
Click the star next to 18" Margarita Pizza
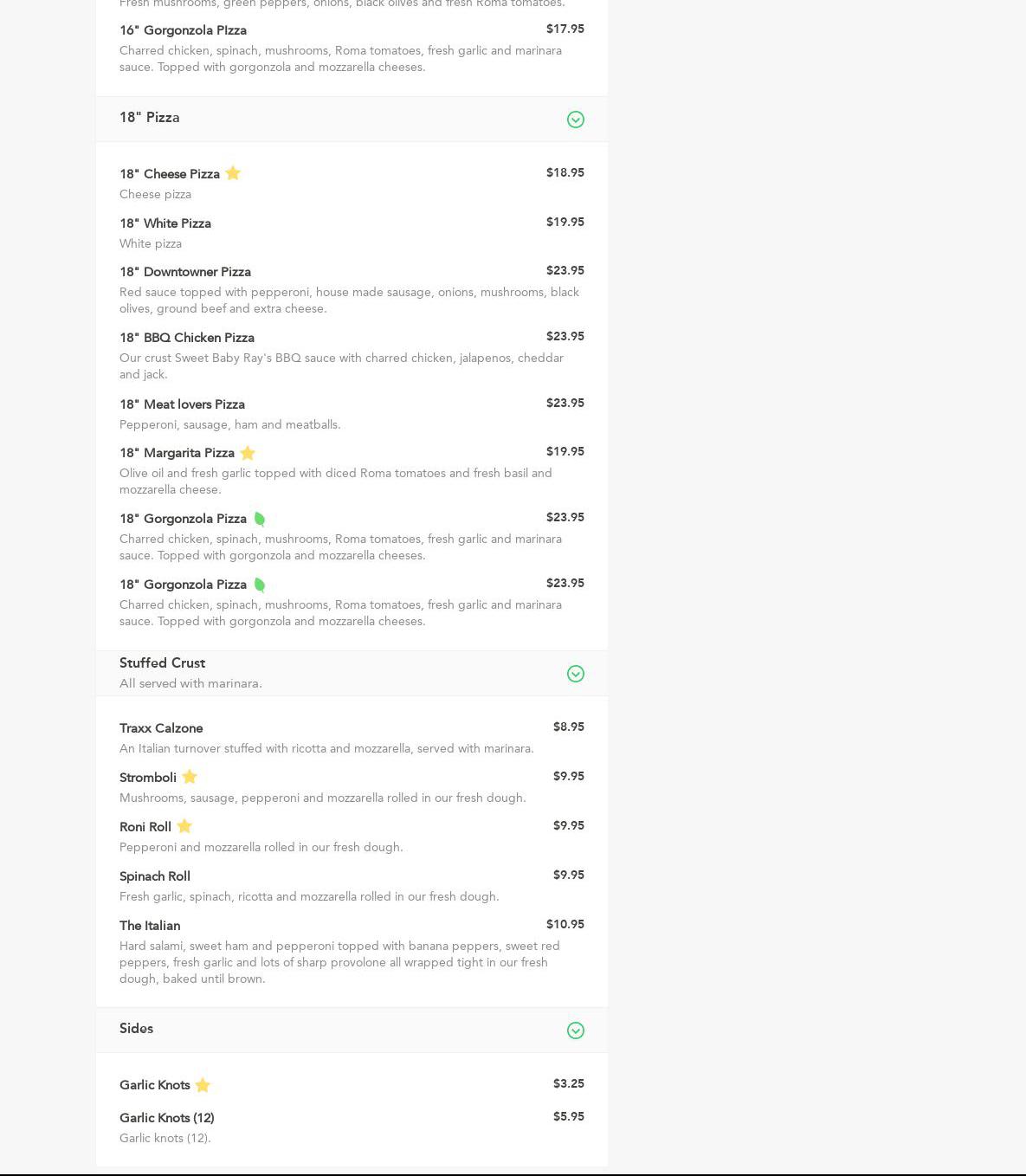[248, 453]
